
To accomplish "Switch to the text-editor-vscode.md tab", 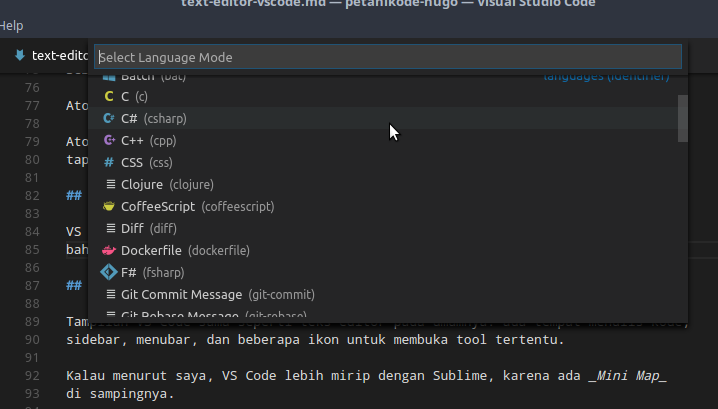I will (x=50, y=55).
